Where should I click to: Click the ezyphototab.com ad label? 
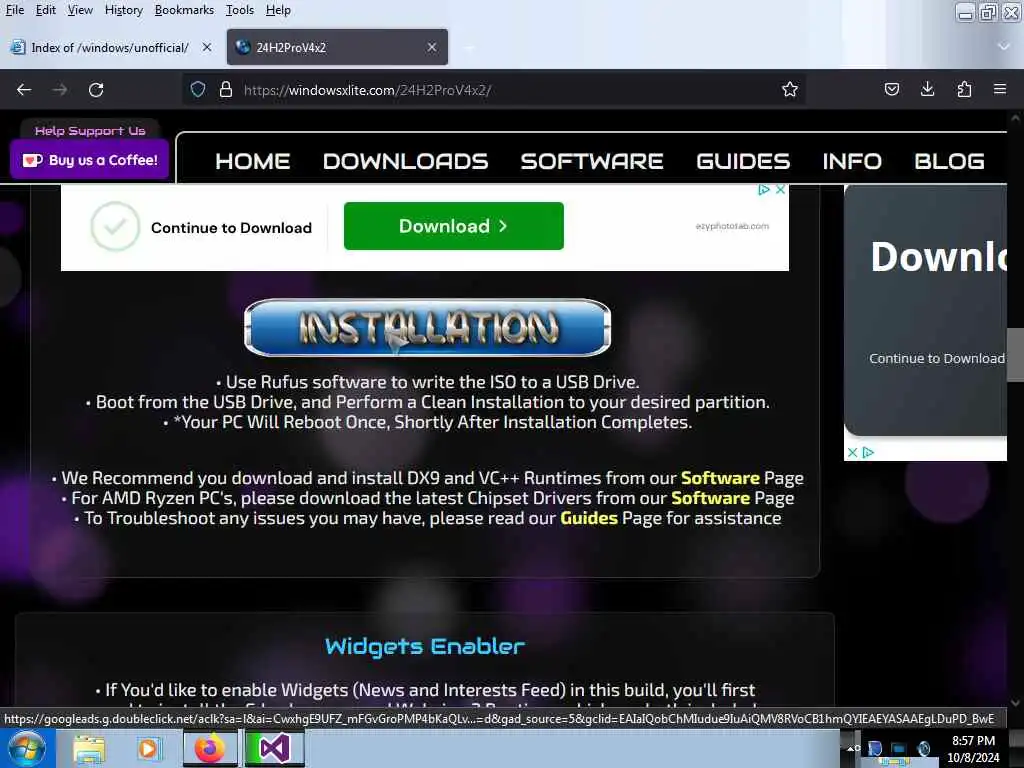tap(732, 226)
